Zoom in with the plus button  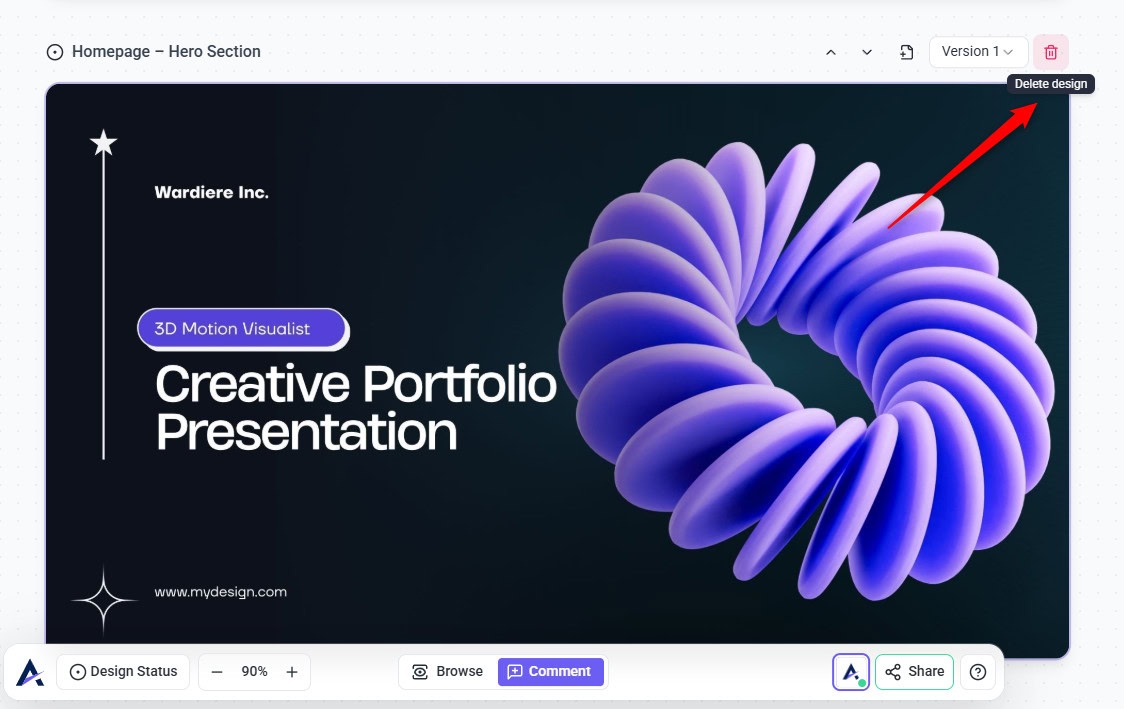292,672
